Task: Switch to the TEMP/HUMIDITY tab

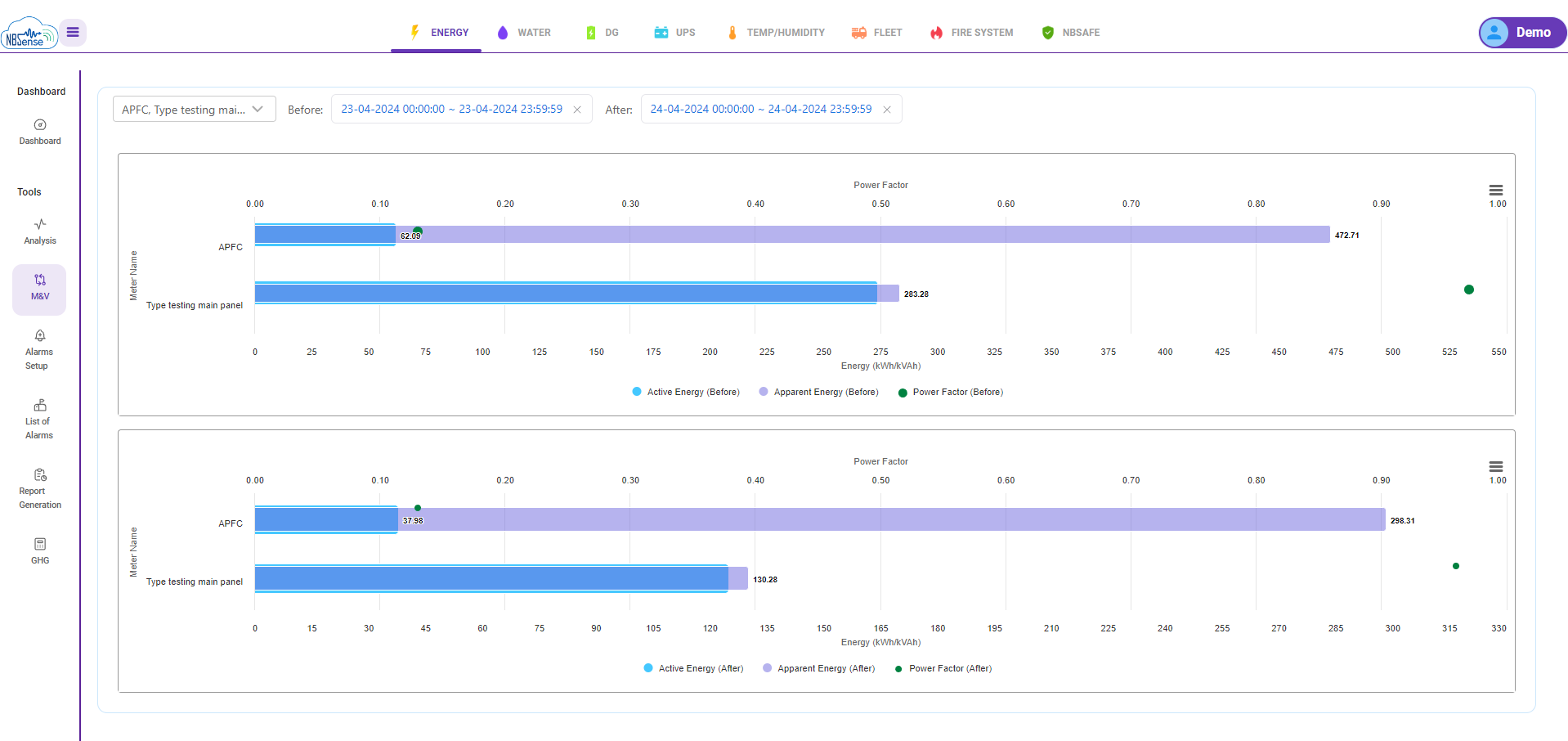Action: 776,33
